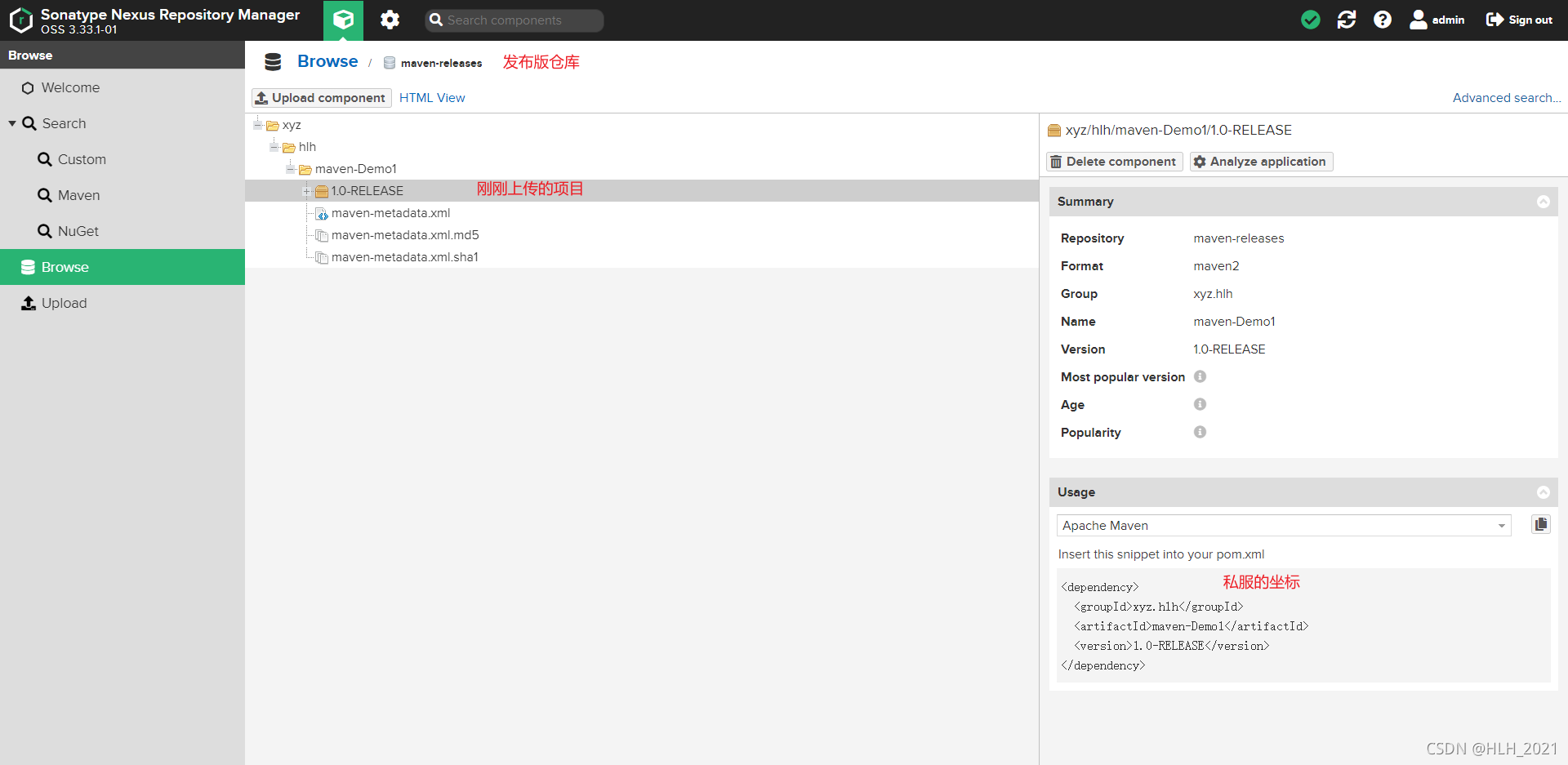Open the Browse cube icon in header
Screen dimensions: 1568x765
[343, 20]
